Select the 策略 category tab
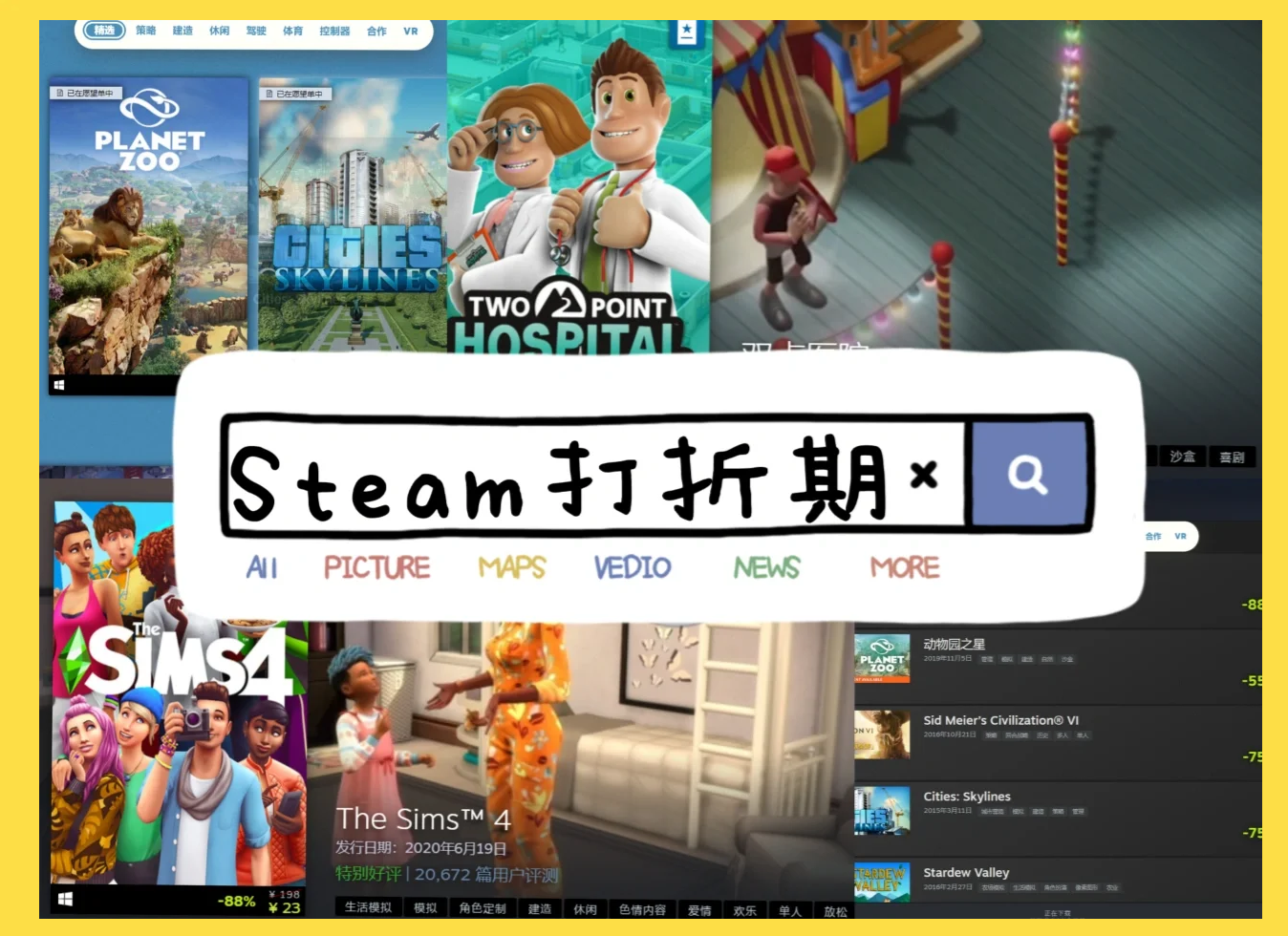This screenshot has width=1288, height=936. [x=145, y=31]
